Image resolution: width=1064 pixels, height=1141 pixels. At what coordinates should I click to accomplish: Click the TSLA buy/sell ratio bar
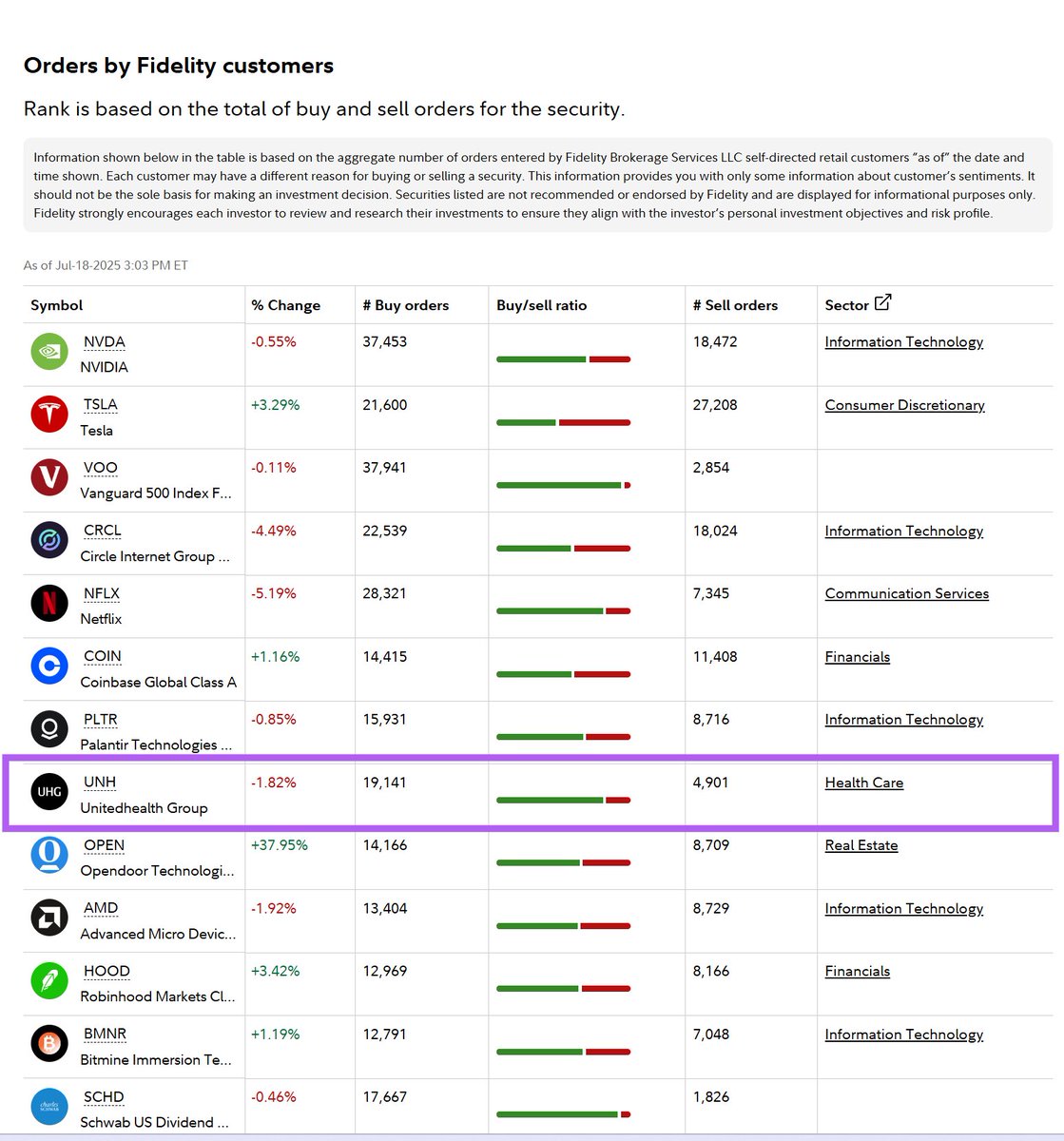click(x=563, y=422)
